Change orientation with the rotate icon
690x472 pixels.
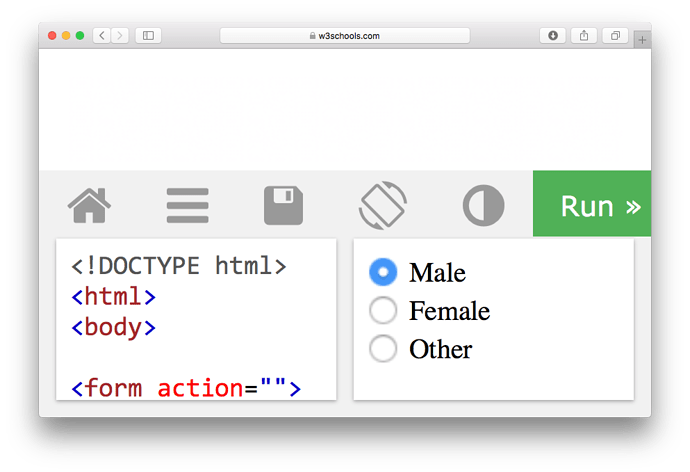point(383,206)
